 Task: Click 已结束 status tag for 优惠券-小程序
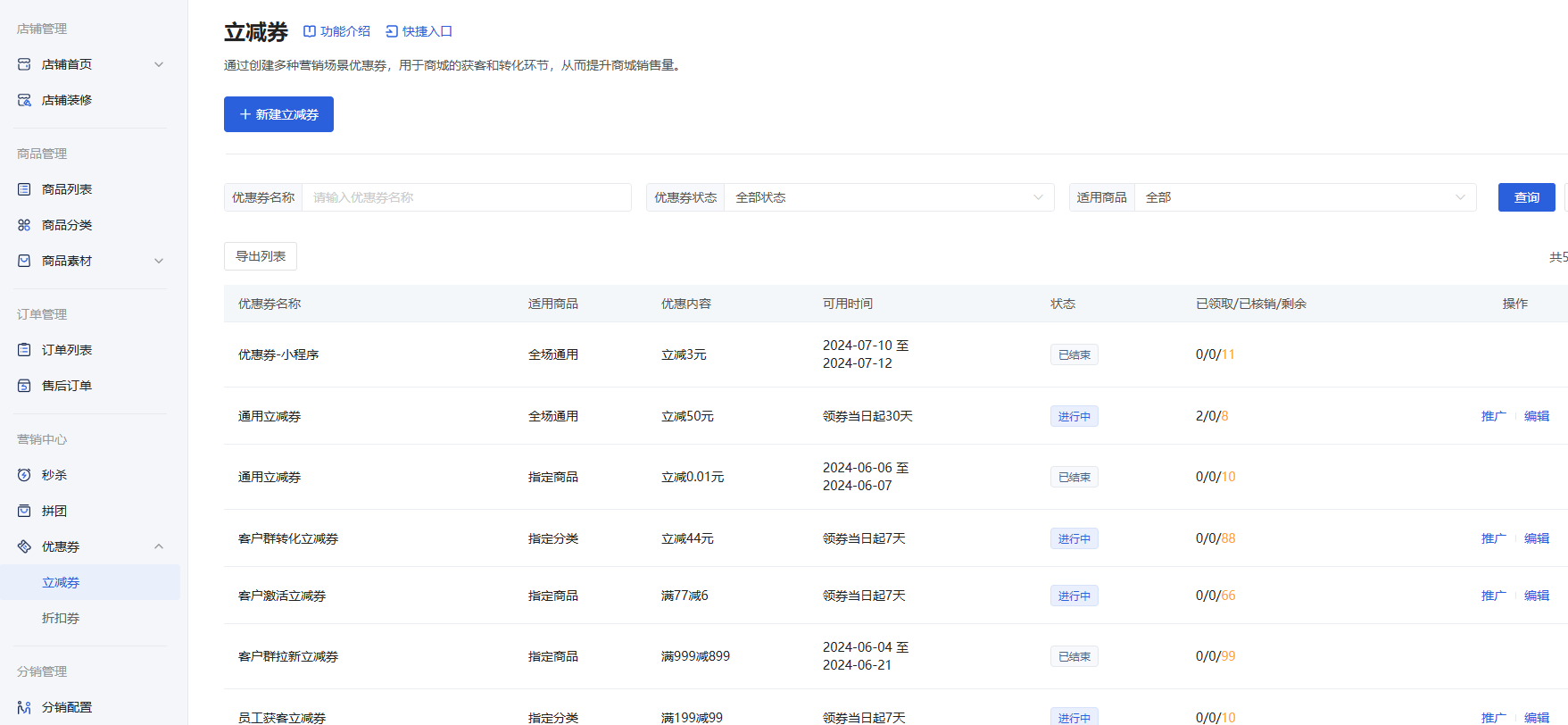(x=1074, y=354)
